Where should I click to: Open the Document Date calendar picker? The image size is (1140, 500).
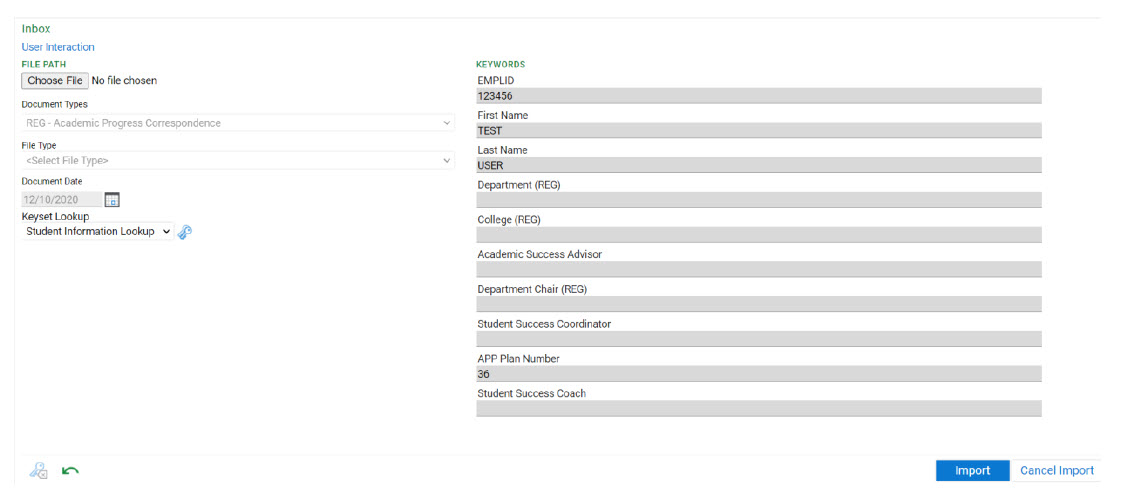[x=112, y=200]
